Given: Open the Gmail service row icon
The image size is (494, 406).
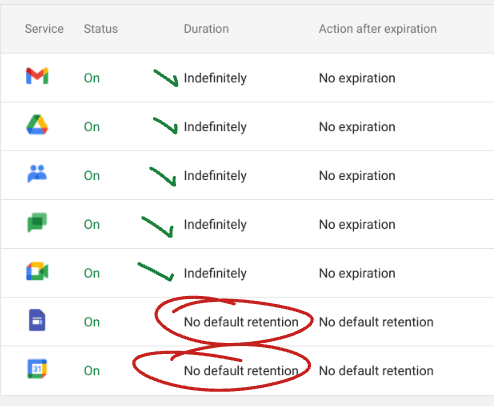Looking at the screenshot, I should [x=37, y=76].
